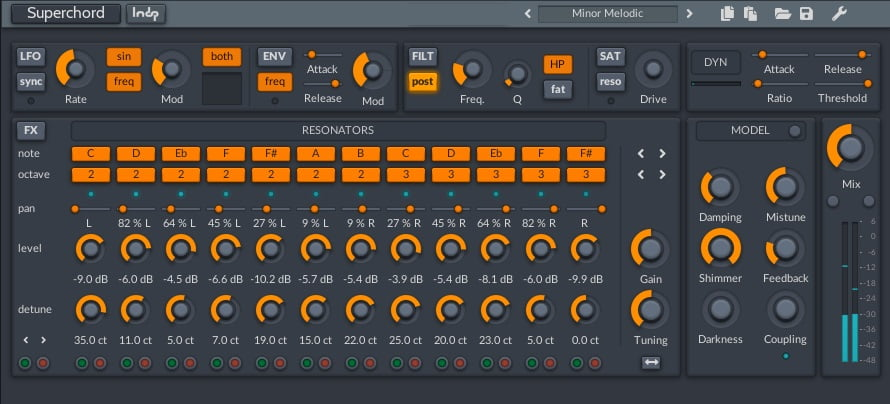Toggle the LFO sync button
The image size is (890, 404).
coord(31,82)
